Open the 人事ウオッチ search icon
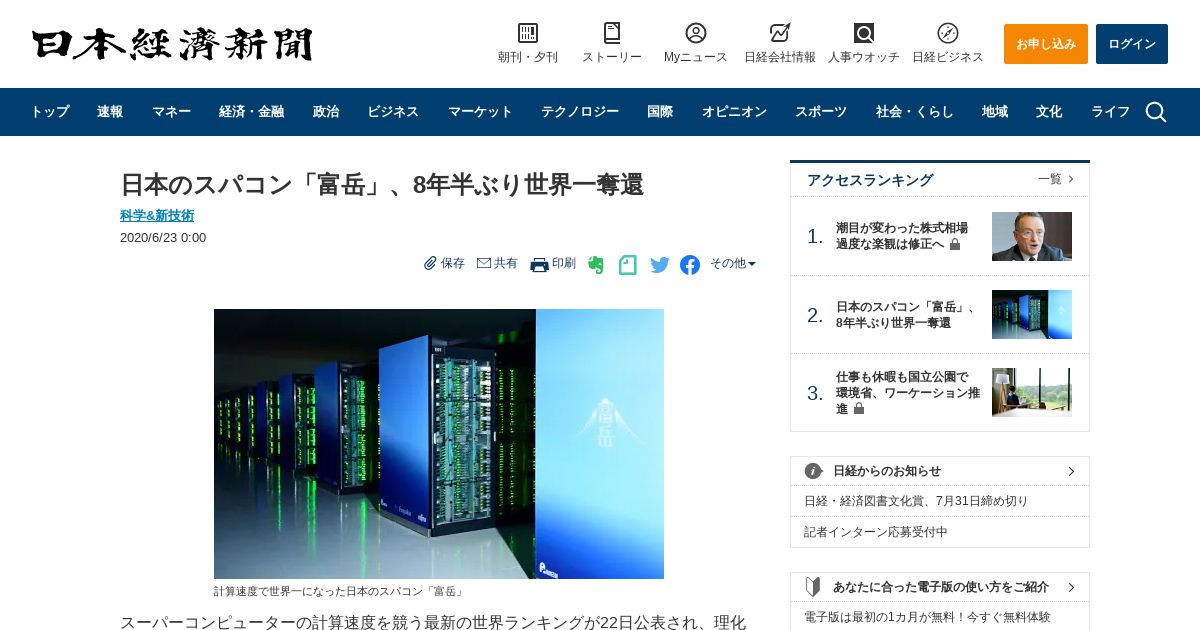 tap(864, 33)
